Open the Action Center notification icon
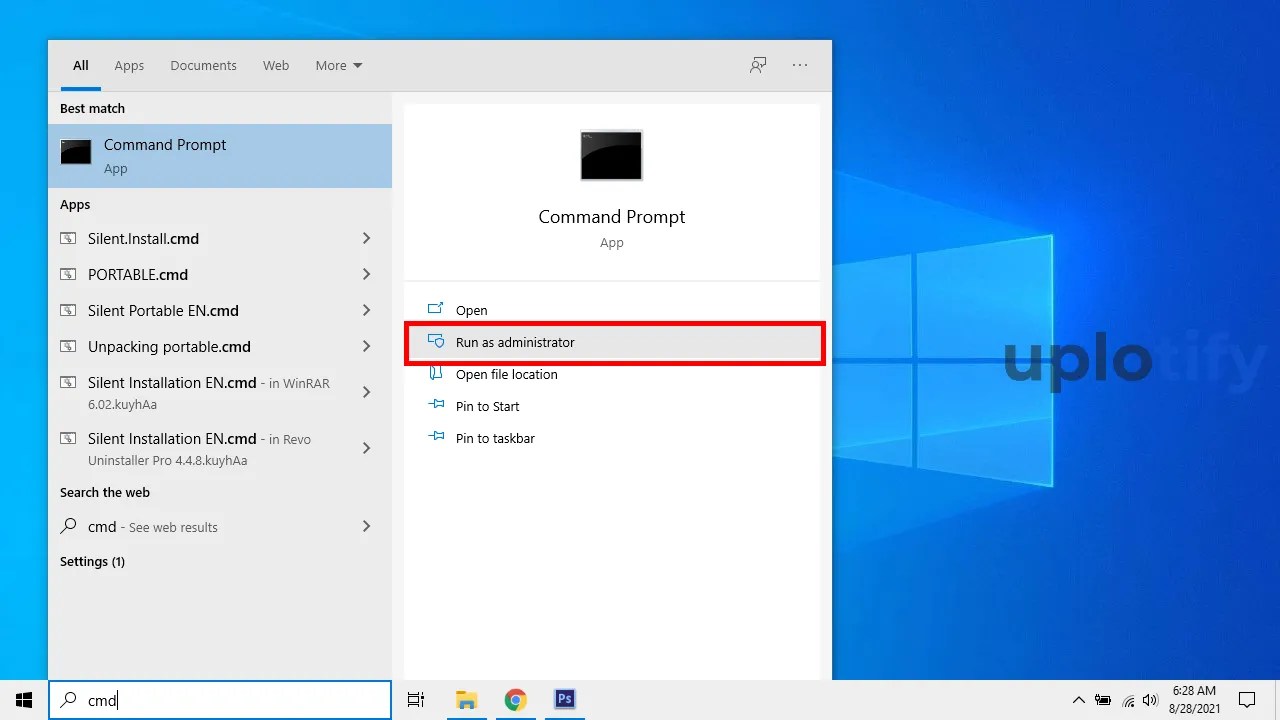This screenshot has height=720, width=1280. (1248, 700)
